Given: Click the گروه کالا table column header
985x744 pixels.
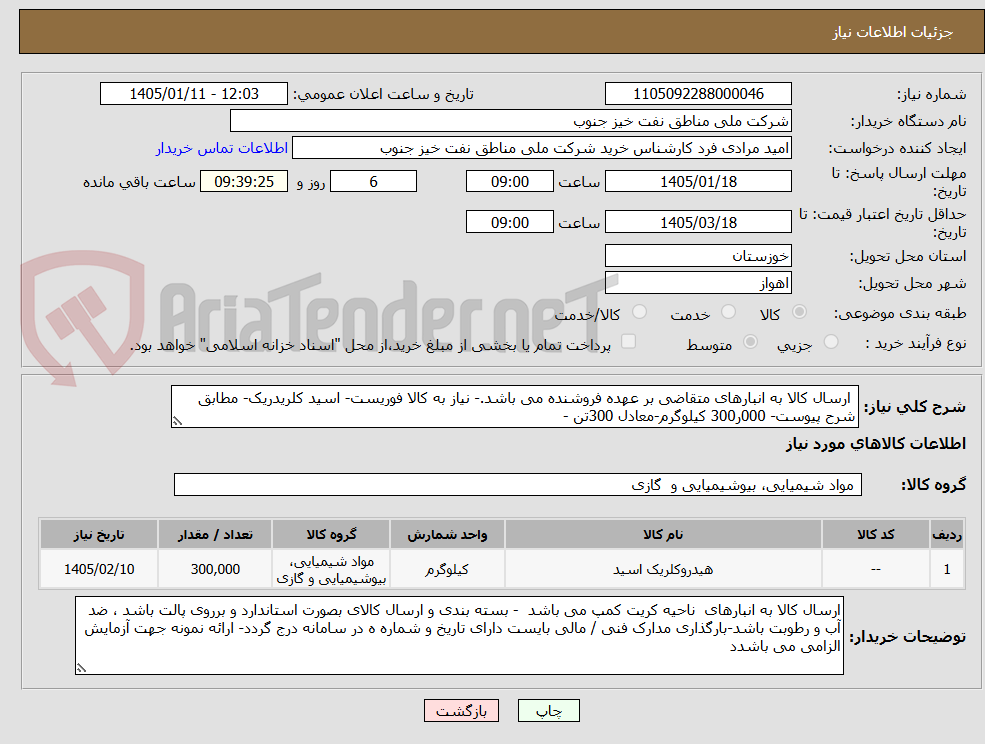Looking at the screenshot, I should coord(331,534).
